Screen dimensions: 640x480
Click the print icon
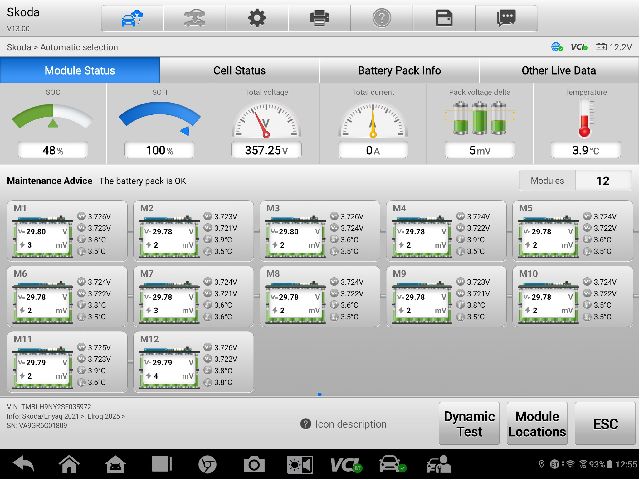coord(319,18)
